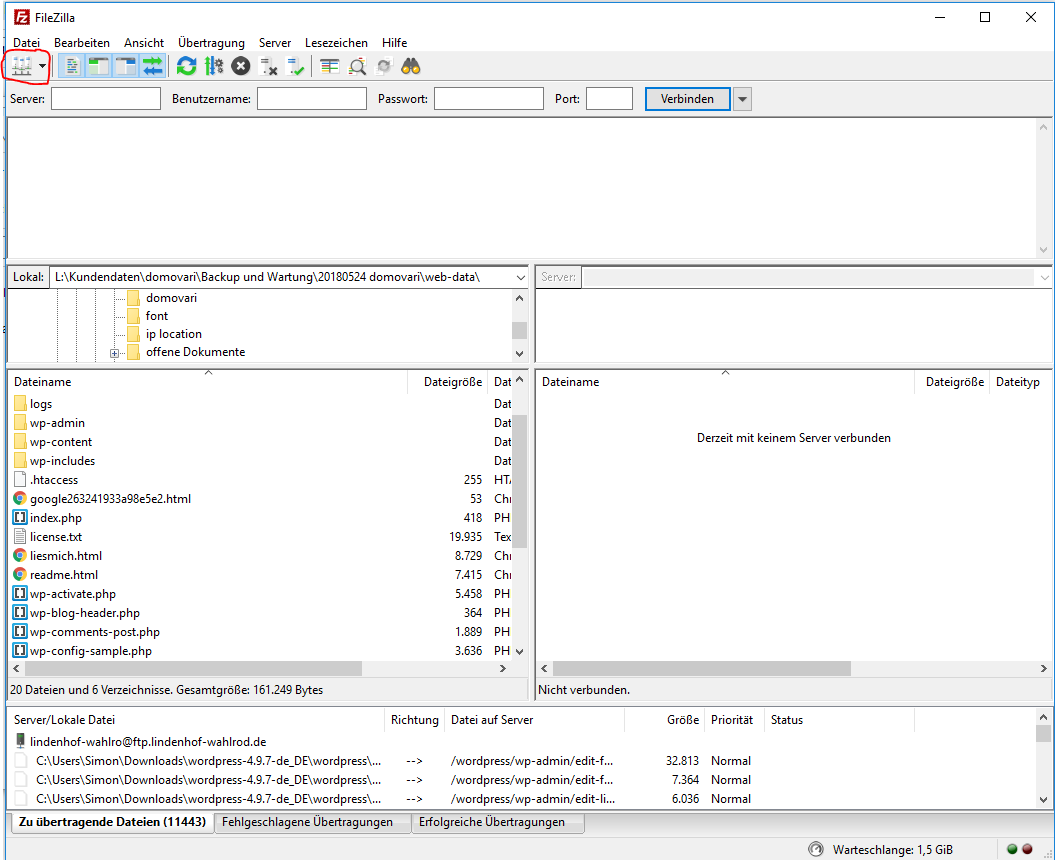Toggle synchronized browsing

384,66
